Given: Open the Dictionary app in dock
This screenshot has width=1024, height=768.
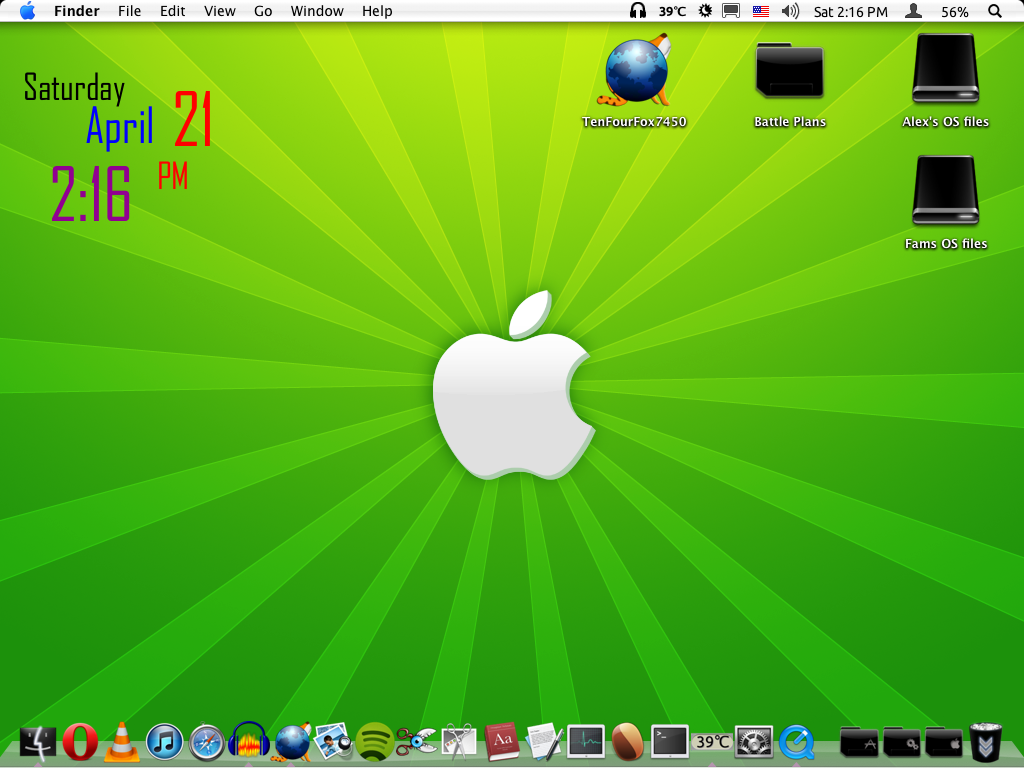Looking at the screenshot, I should (502, 742).
